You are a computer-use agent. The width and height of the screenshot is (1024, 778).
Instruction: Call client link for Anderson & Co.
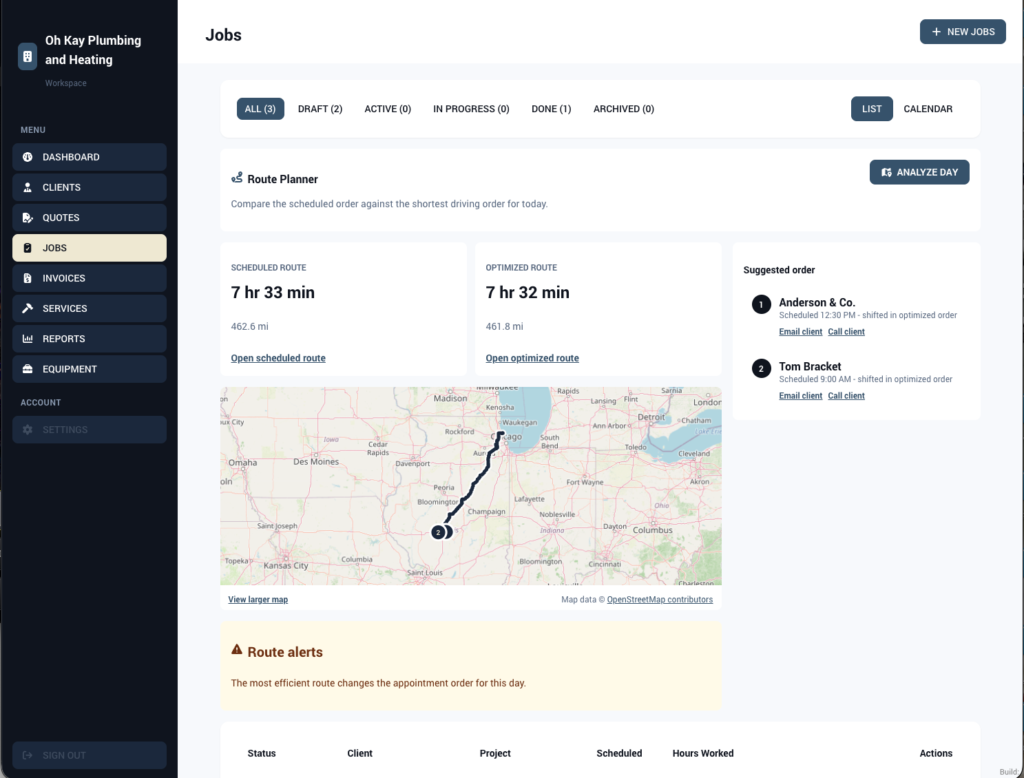[846, 332]
